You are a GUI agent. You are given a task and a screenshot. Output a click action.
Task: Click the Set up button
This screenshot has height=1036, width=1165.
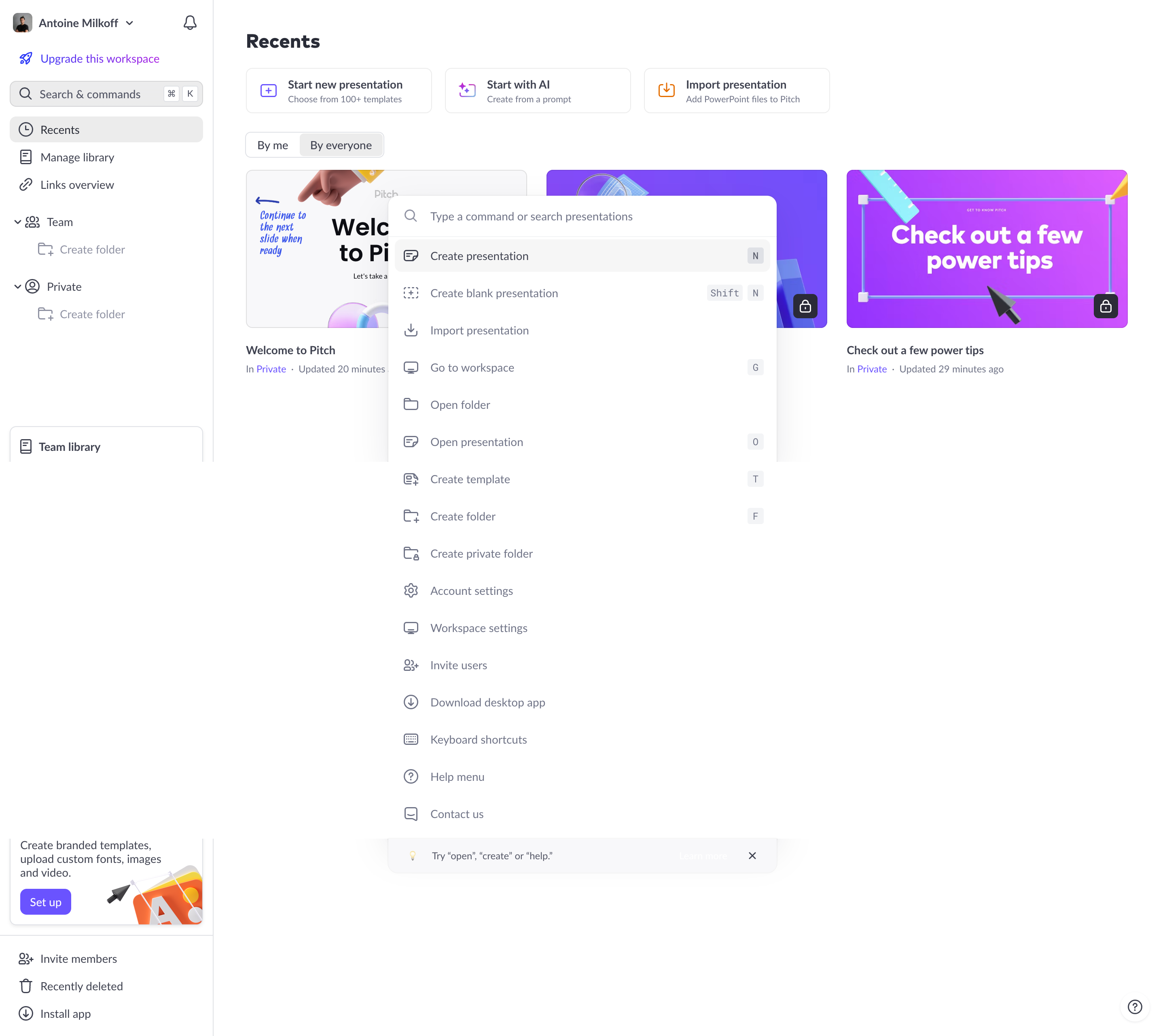pyautogui.click(x=46, y=902)
